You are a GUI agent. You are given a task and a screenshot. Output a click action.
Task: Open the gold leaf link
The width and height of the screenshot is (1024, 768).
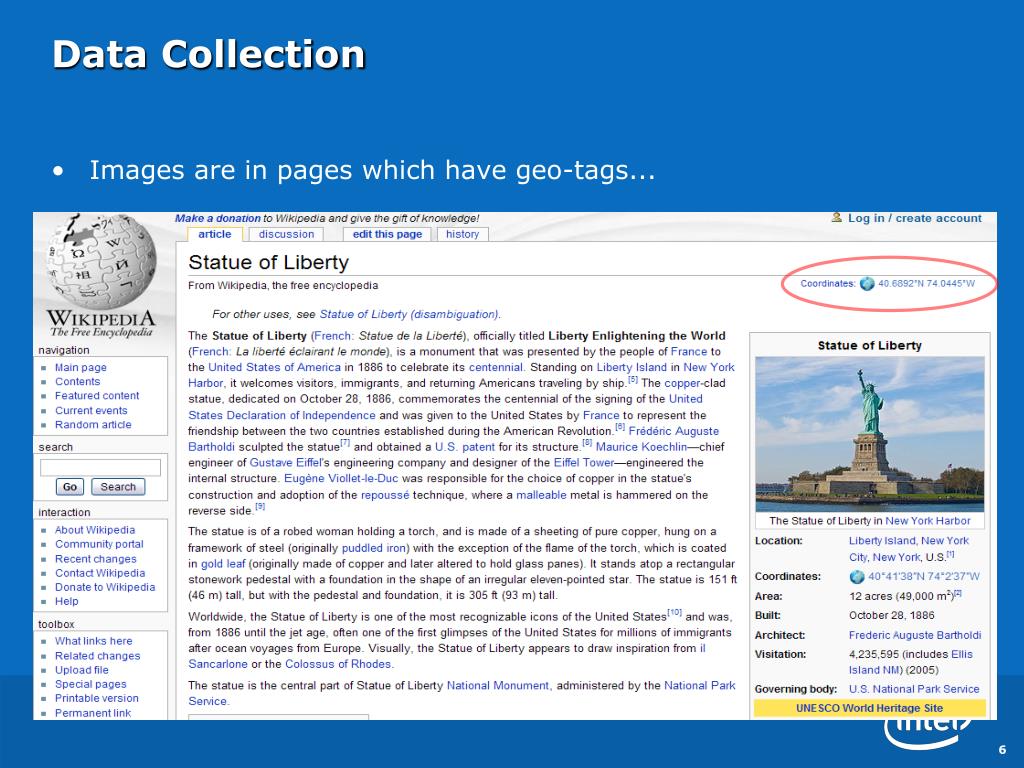(x=223, y=564)
